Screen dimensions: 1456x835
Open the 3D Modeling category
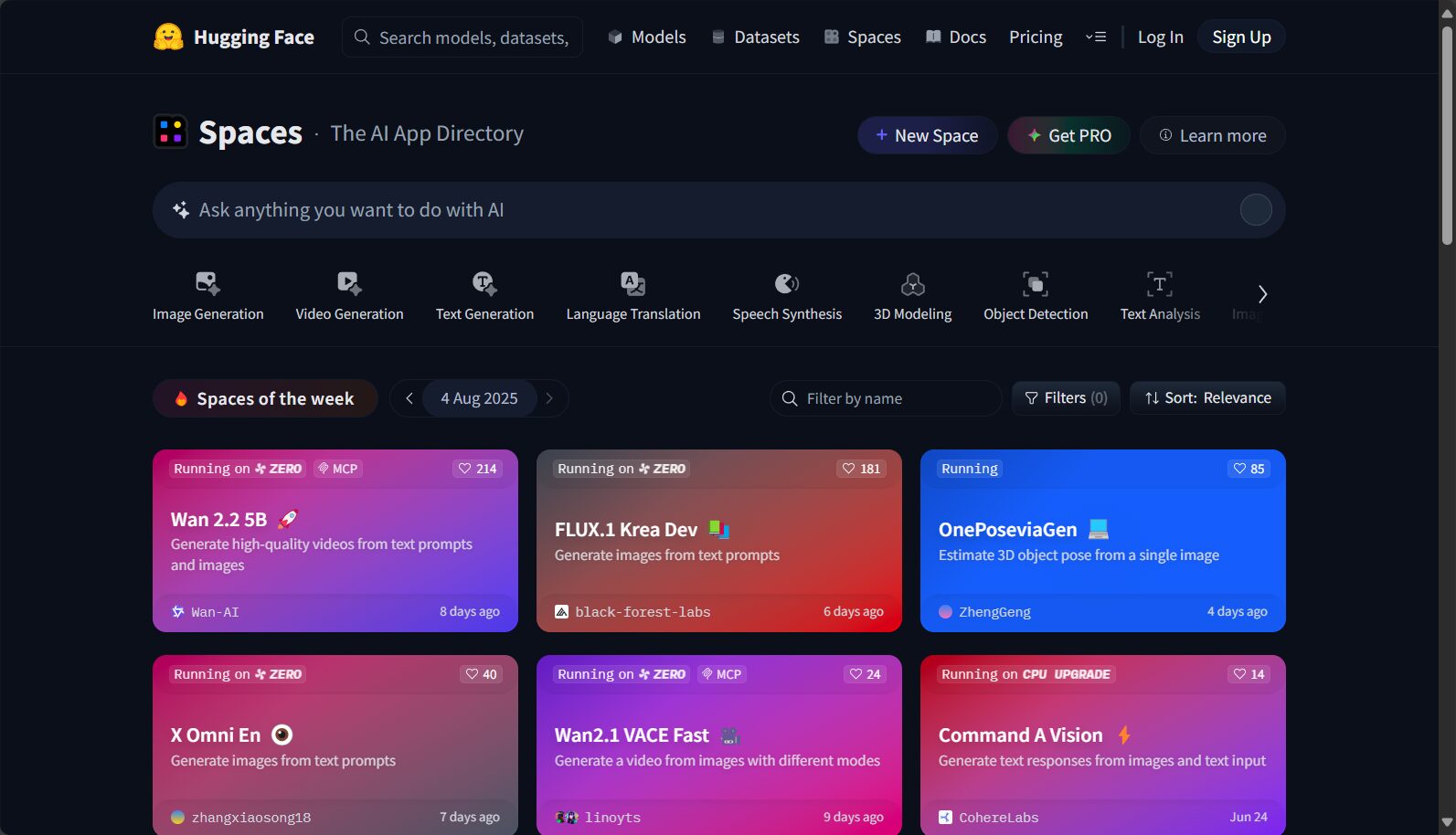tap(912, 296)
